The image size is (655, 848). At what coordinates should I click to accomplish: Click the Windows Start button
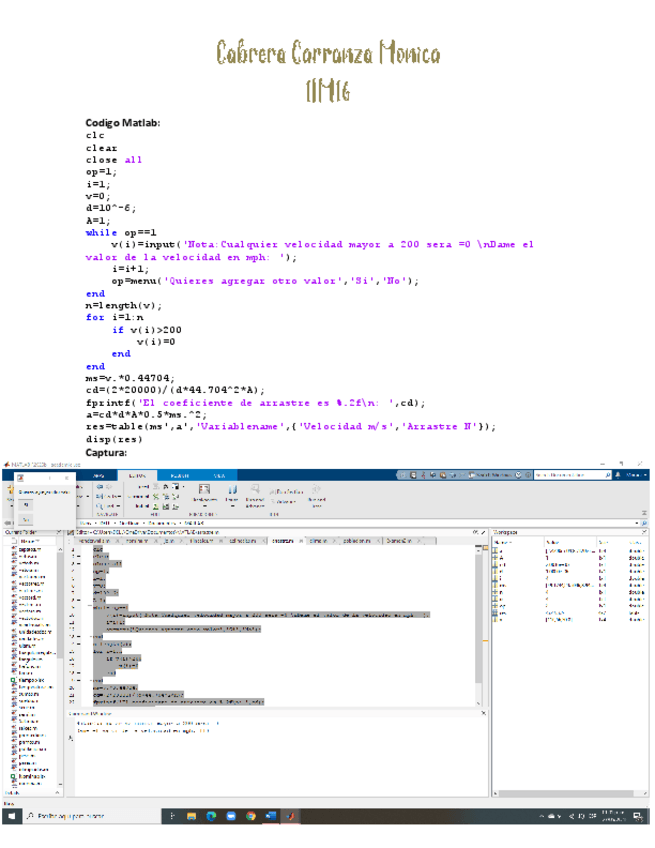pos(9,816)
